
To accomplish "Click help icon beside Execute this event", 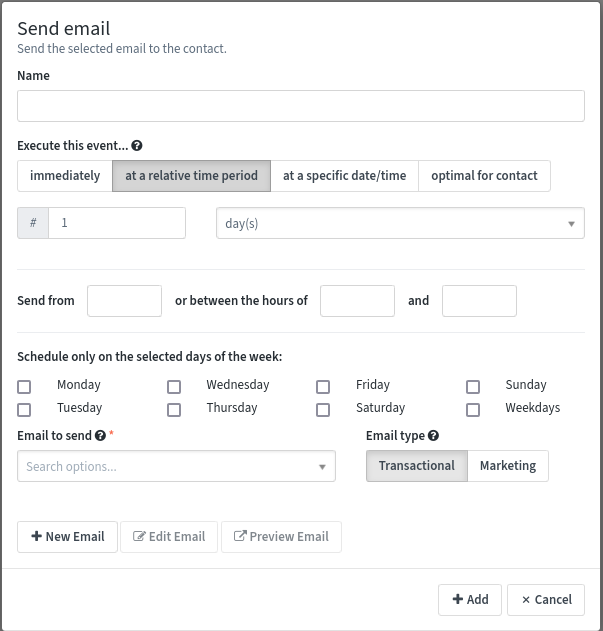I will click(137, 146).
